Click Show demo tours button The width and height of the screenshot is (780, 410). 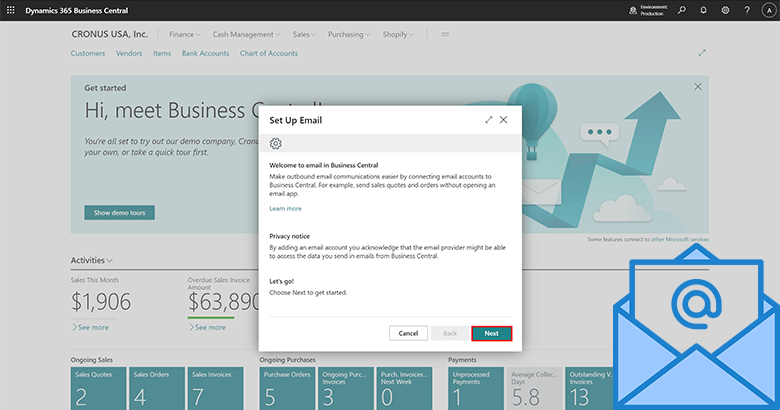tap(119, 212)
